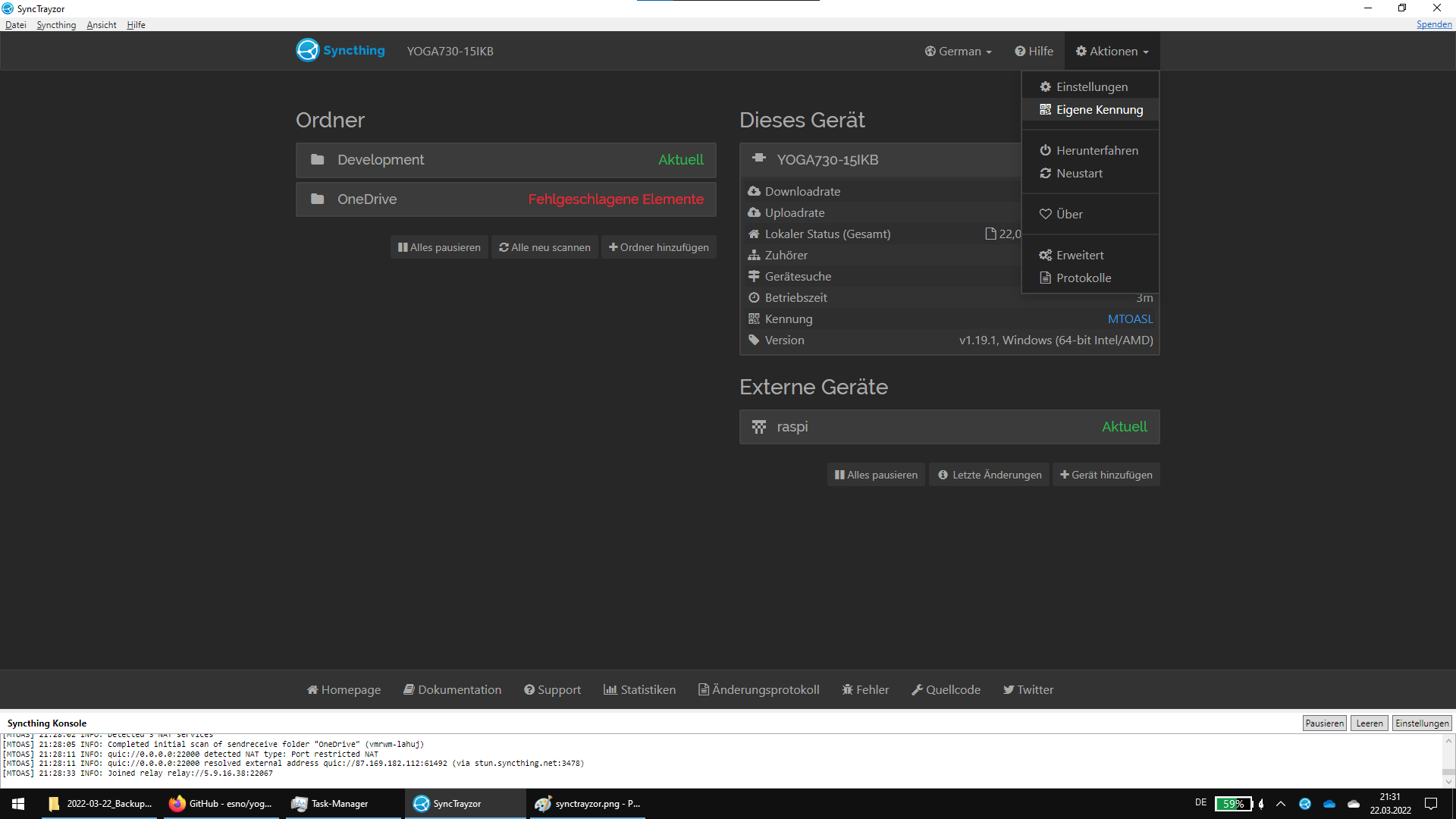Click the Kennung QR code icon

754,318
